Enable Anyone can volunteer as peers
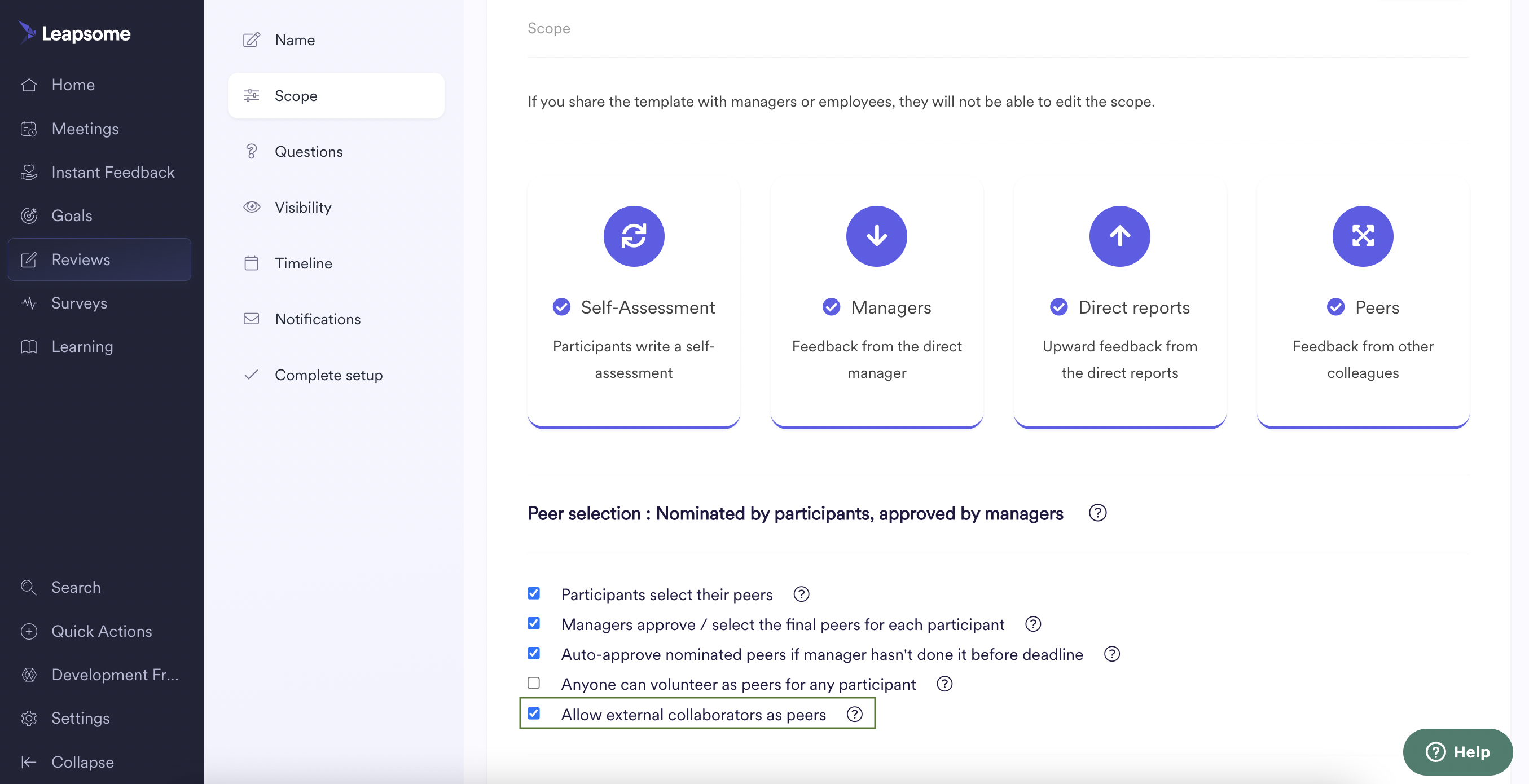The image size is (1529, 784). click(534, 683)
